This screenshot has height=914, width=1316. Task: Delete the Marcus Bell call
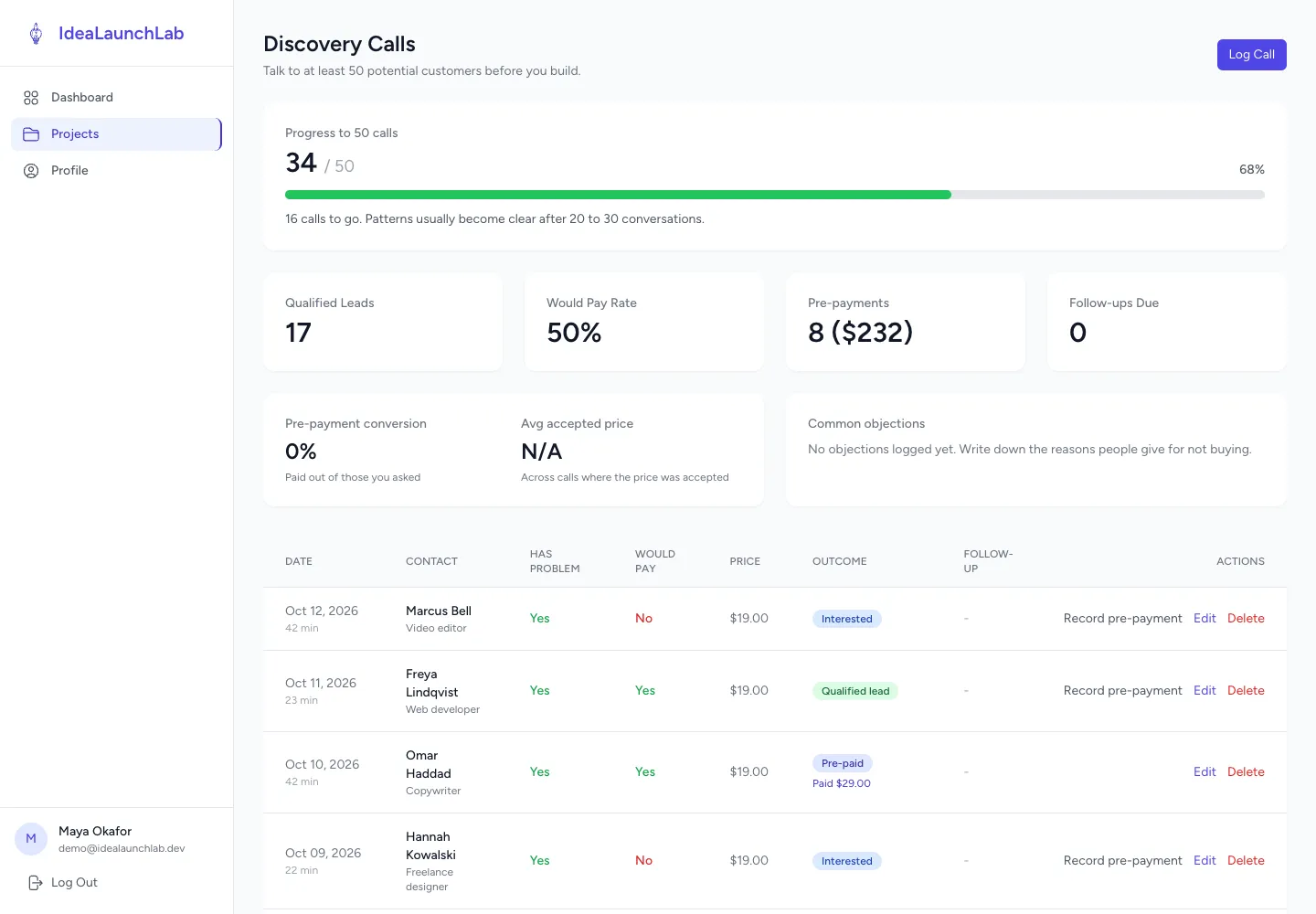[1246, 619]
